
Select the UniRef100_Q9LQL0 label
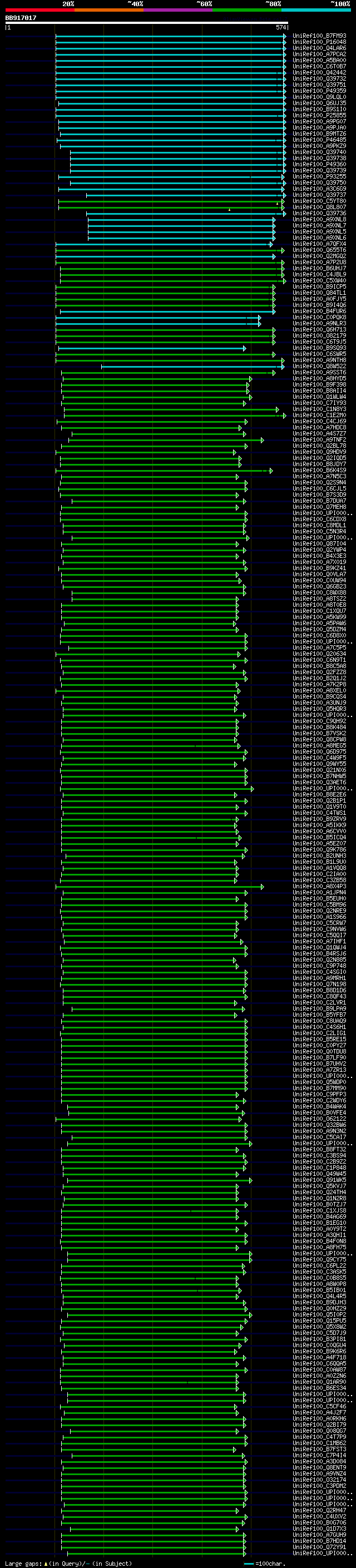tap(319, 97)
